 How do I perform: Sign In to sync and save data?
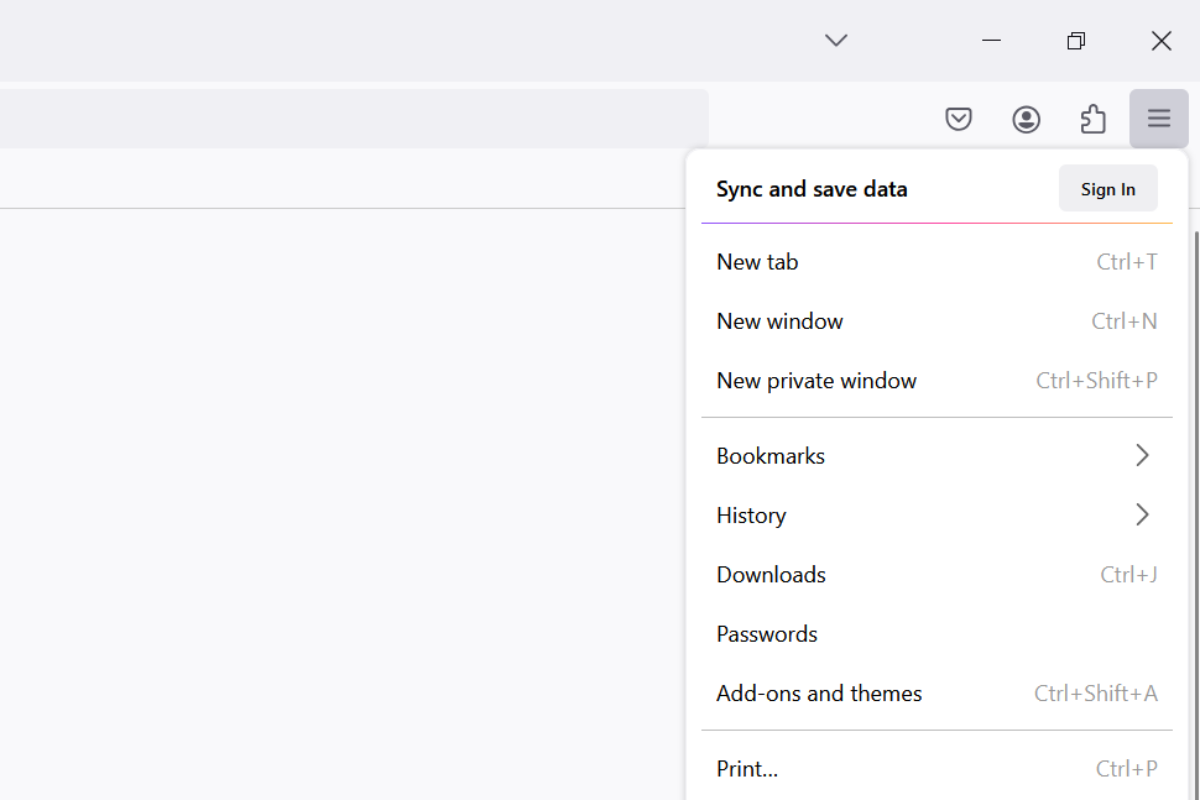point(1107,188)
